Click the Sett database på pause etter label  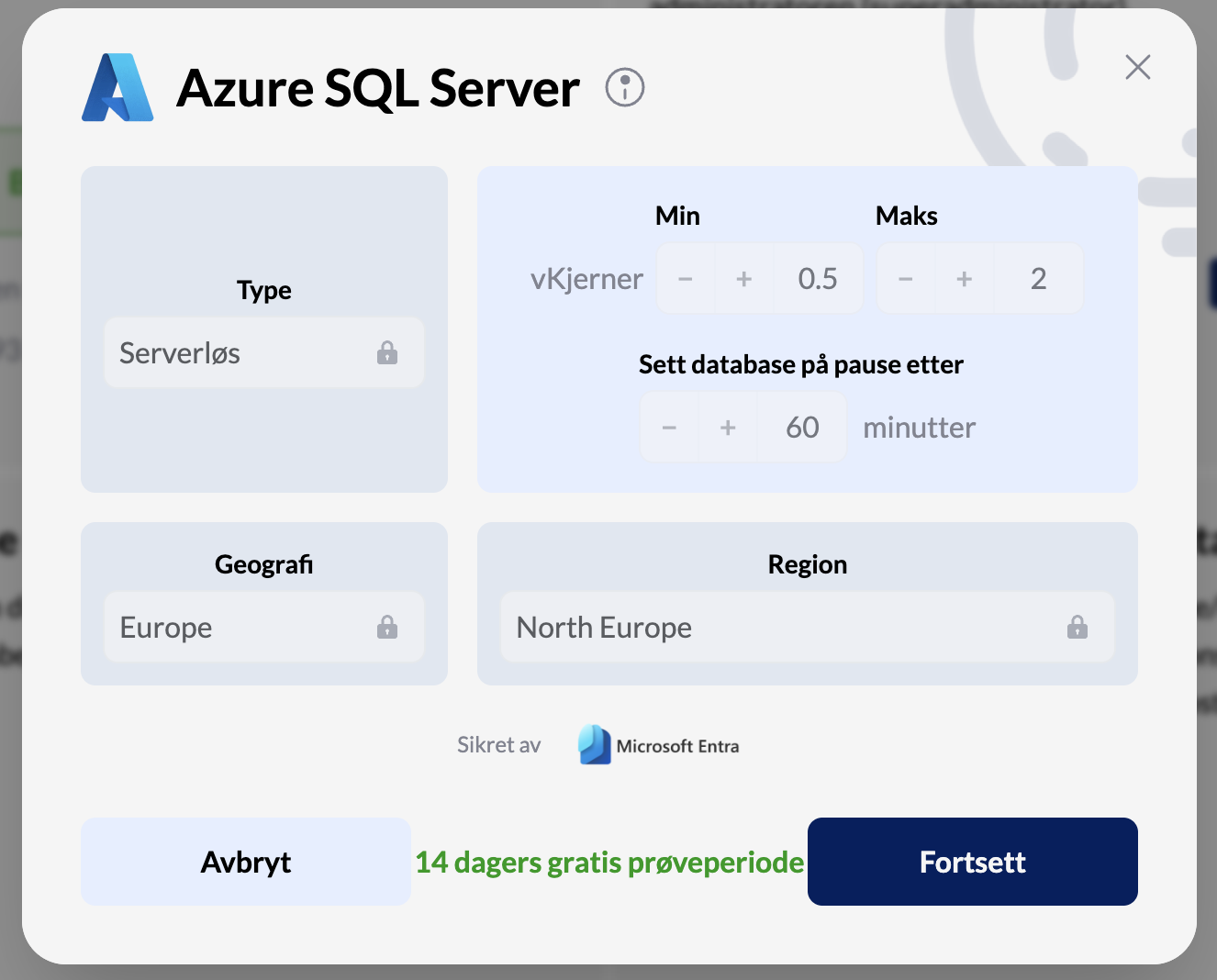(x=801, y=365)
